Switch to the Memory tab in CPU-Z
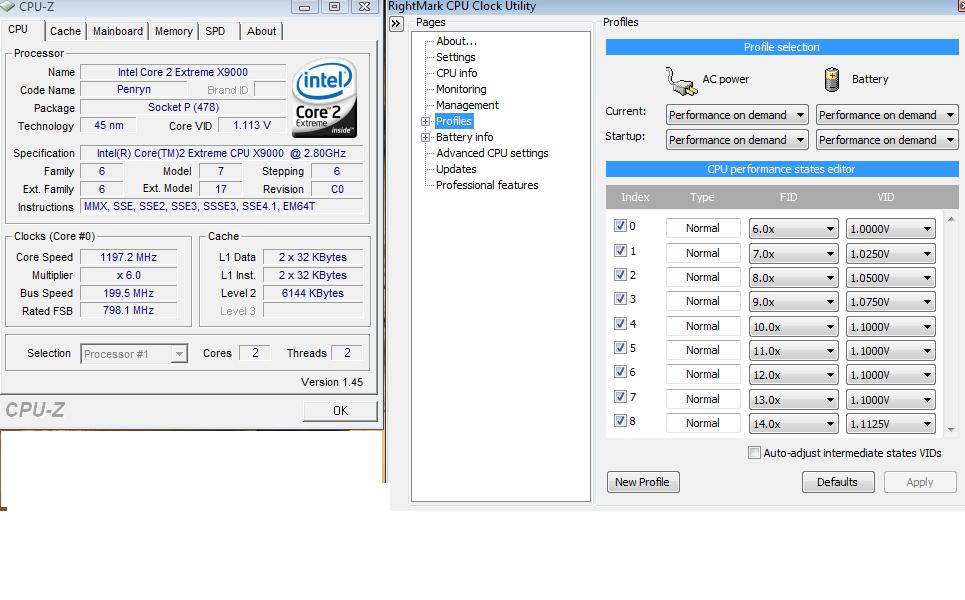 pos(174,31)
